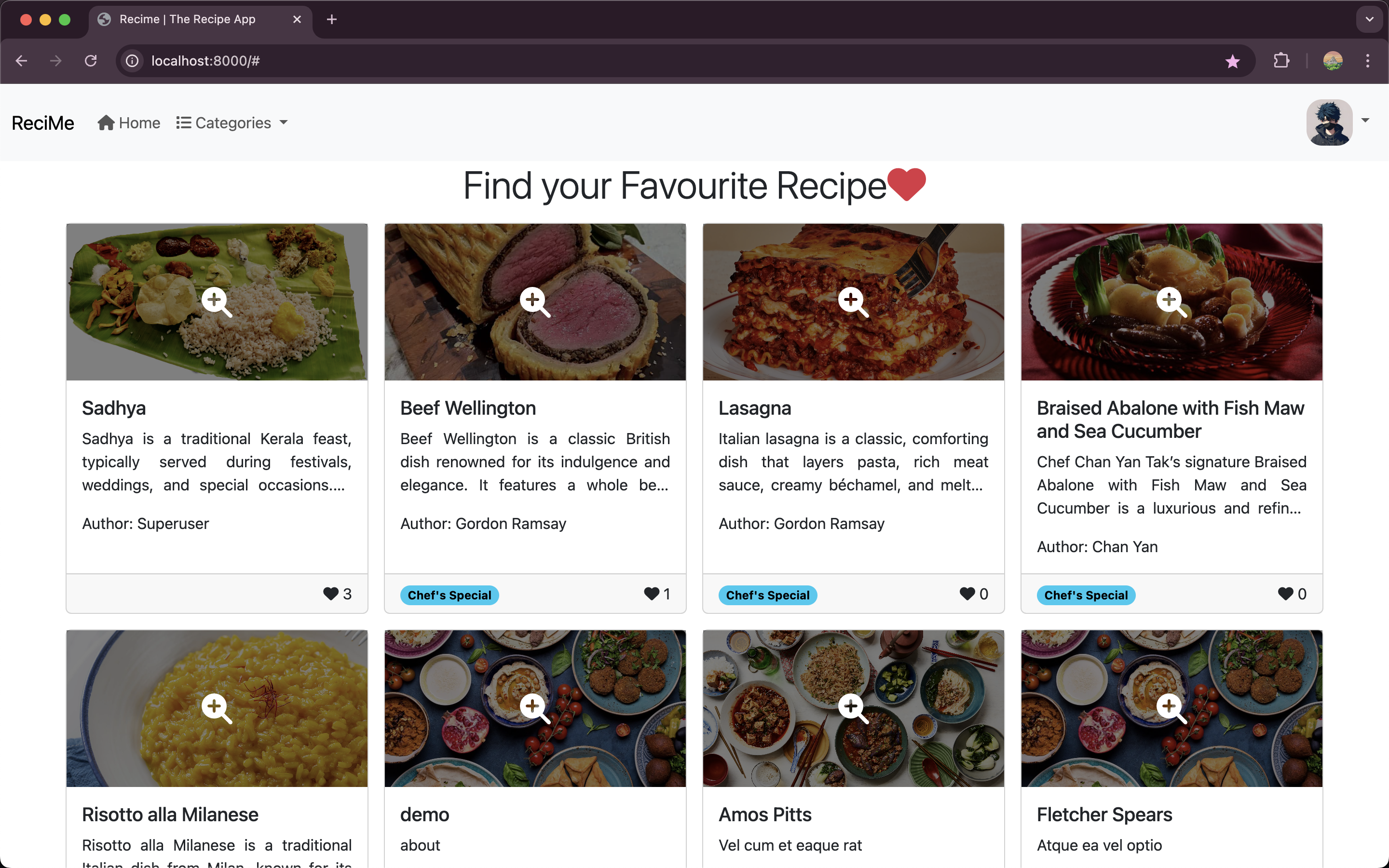Click the bookmark star in the address bar
1389x868 pixels.
tap(1232, 61)
